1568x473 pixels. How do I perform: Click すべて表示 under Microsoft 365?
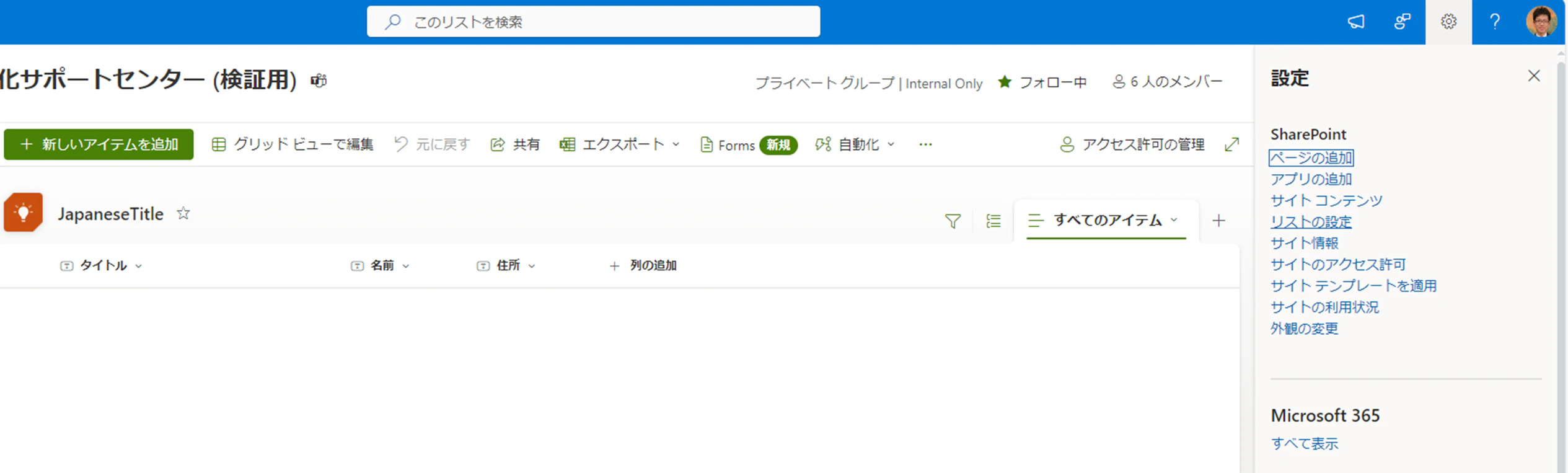[x=1305, y=444]
